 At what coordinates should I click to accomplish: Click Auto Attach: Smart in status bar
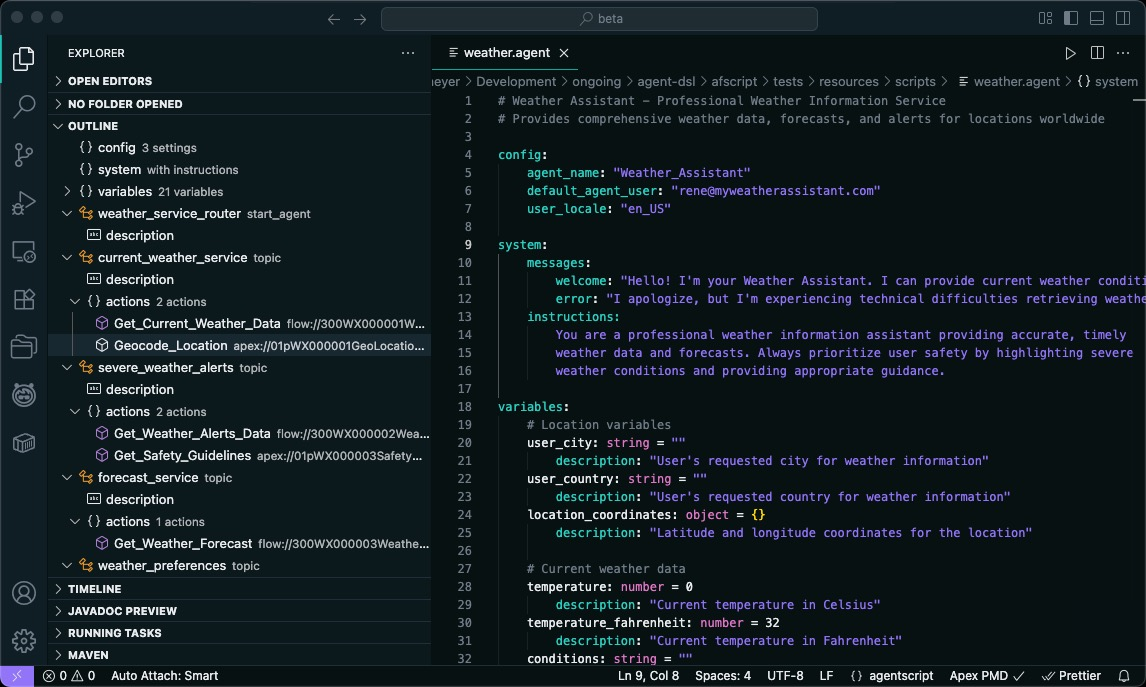[x=164, y=675]
